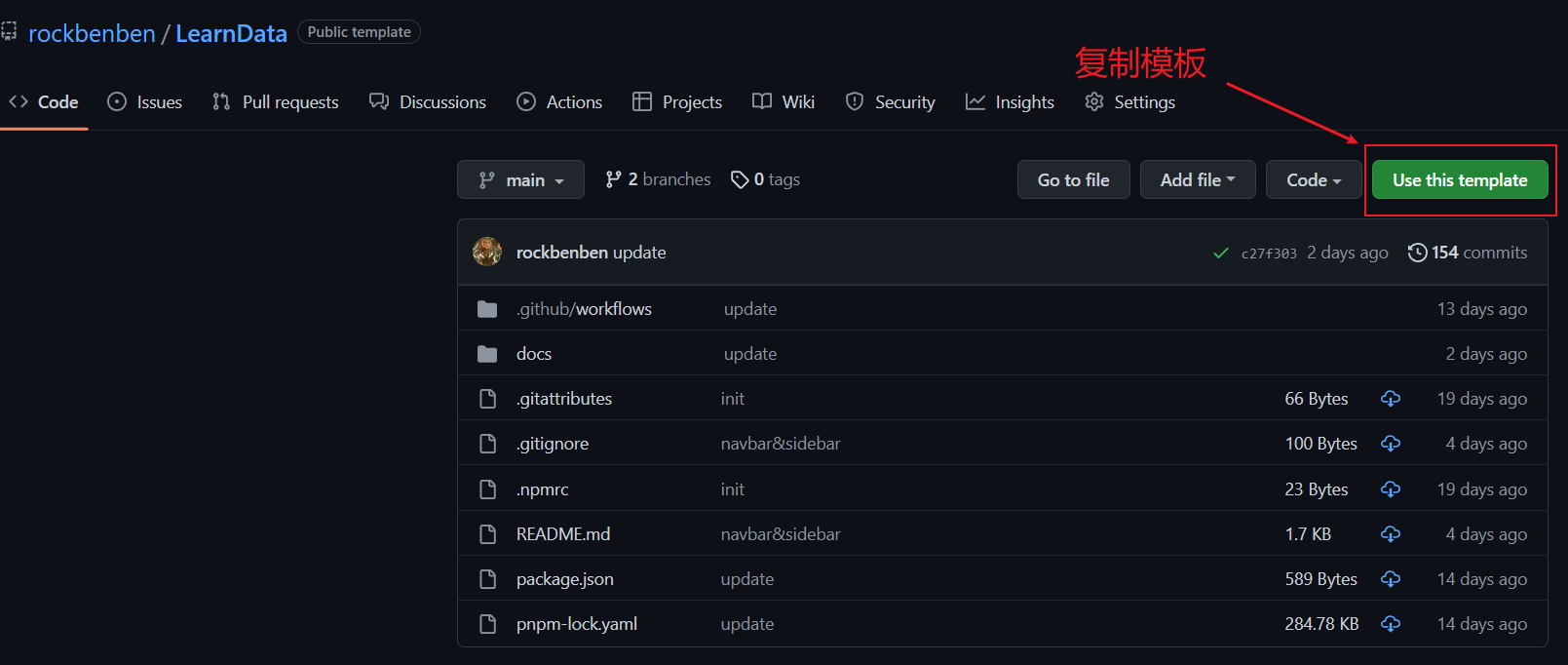Download .npmrc via cloud icon
1568x665 pixels.
(1391, 489)
